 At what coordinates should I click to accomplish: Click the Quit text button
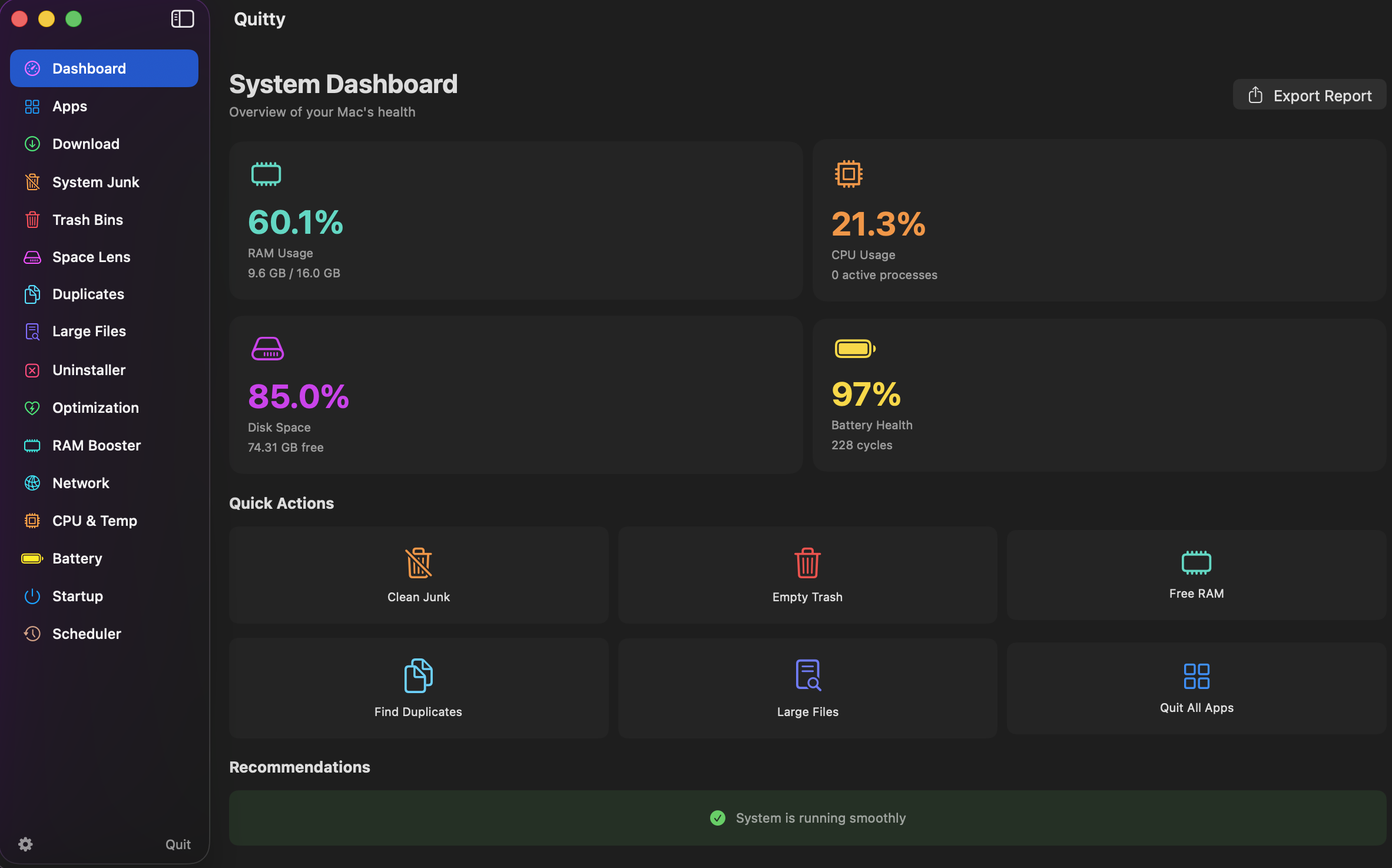178,844
